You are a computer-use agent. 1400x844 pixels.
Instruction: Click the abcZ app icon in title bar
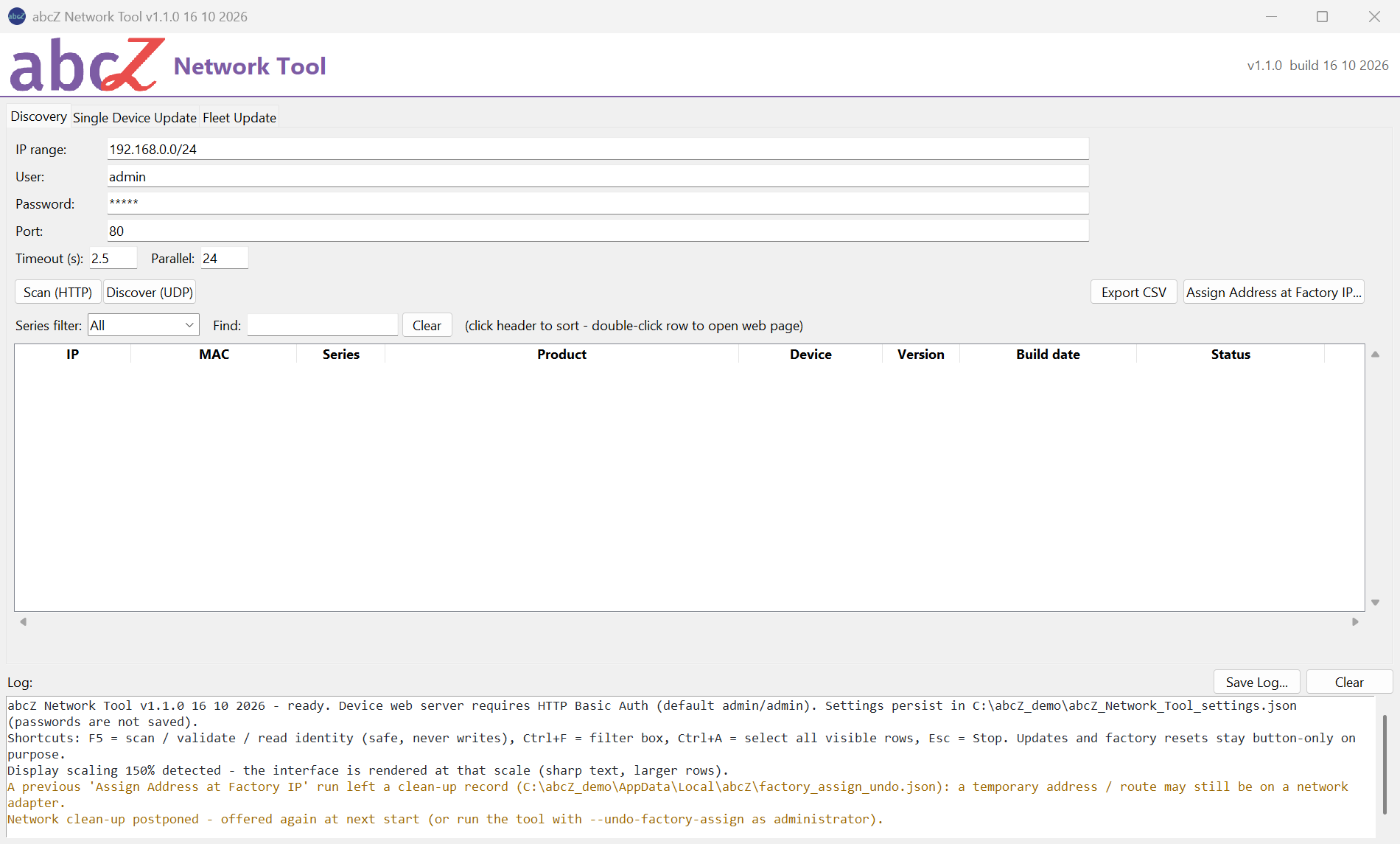(x=16, y=16)
